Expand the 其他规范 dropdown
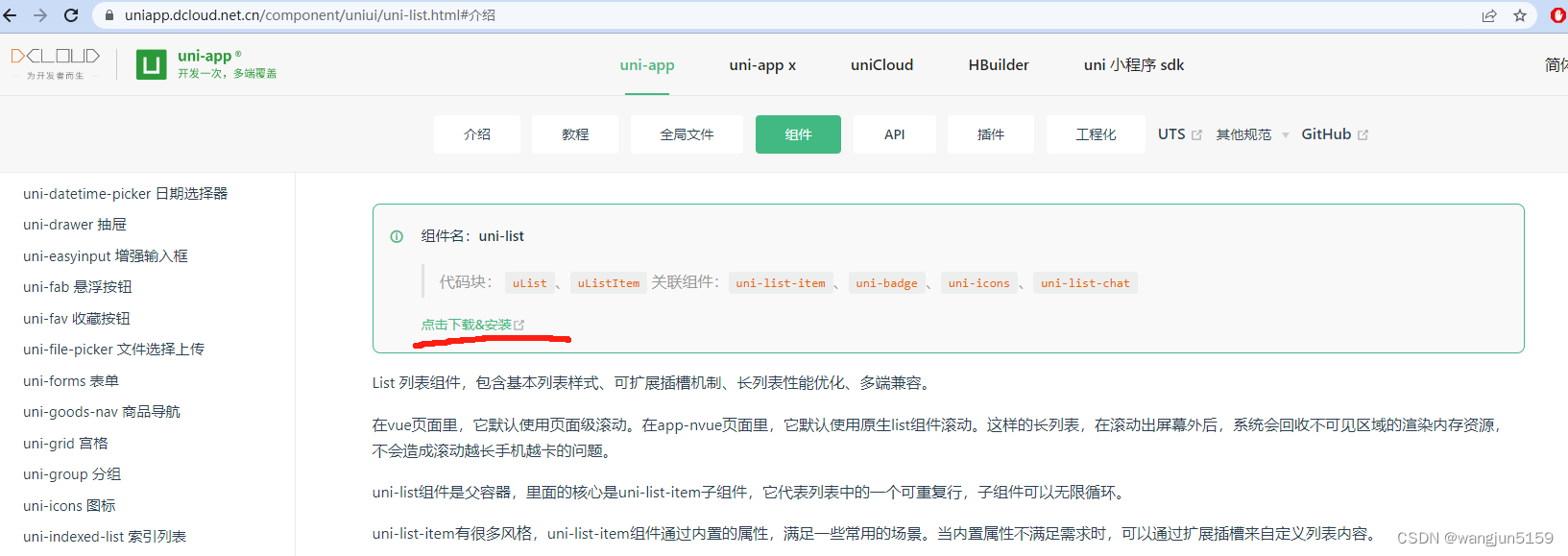Viewport: 1568px width, 556px height. point(1252,134)
